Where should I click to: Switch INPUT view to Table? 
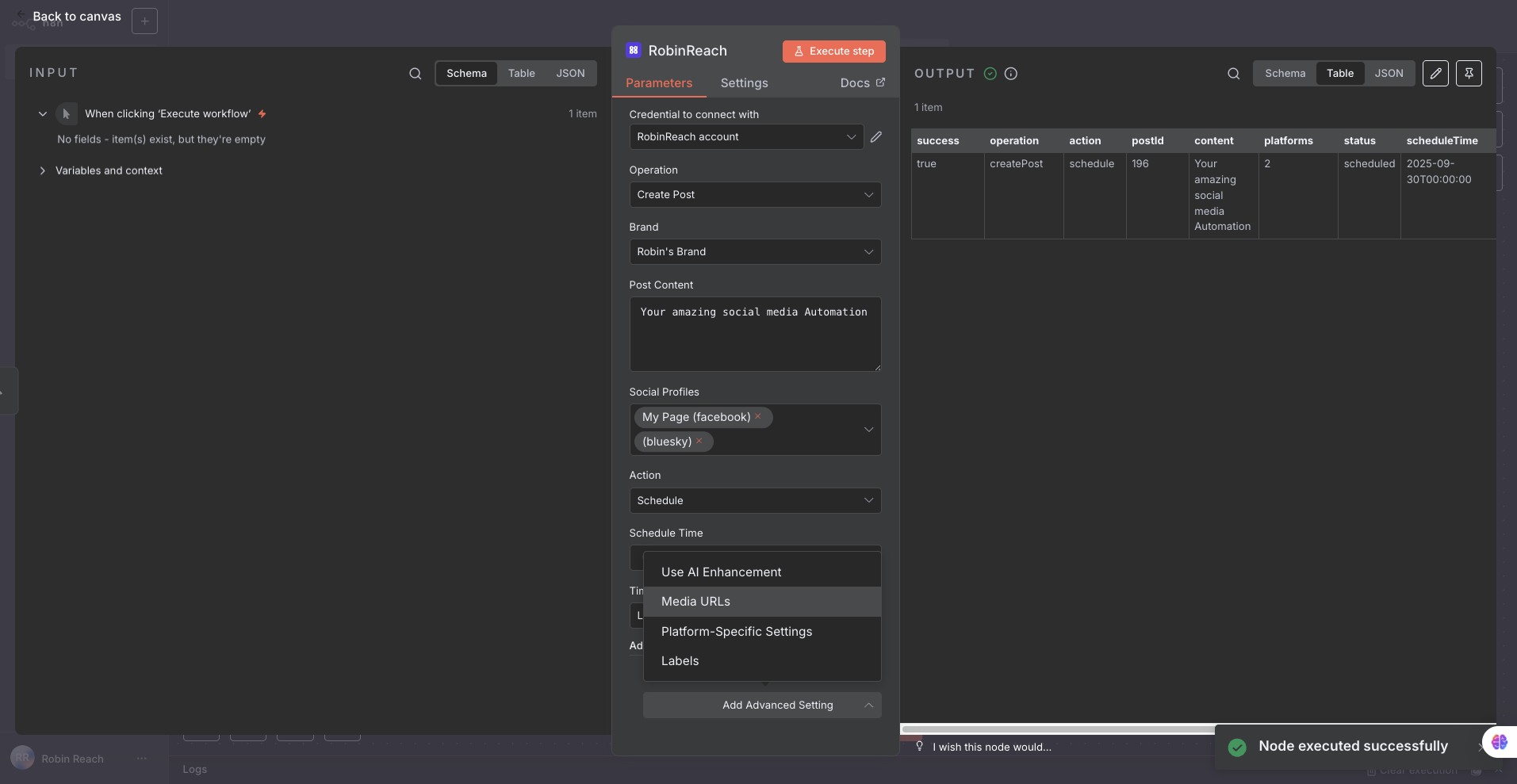click(x=522, y=74)
